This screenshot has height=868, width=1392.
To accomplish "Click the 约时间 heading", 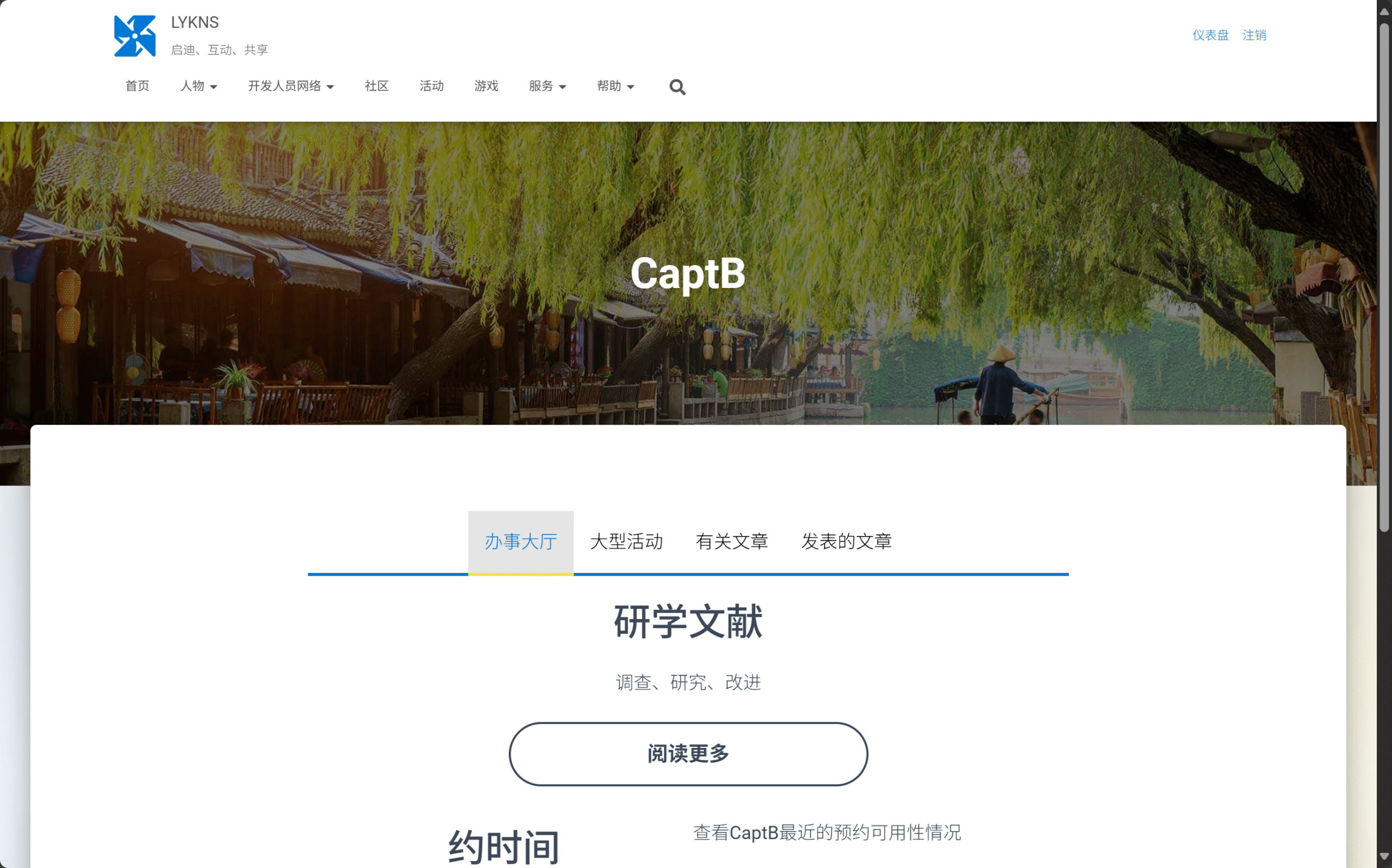I will (x=504, y=847).
